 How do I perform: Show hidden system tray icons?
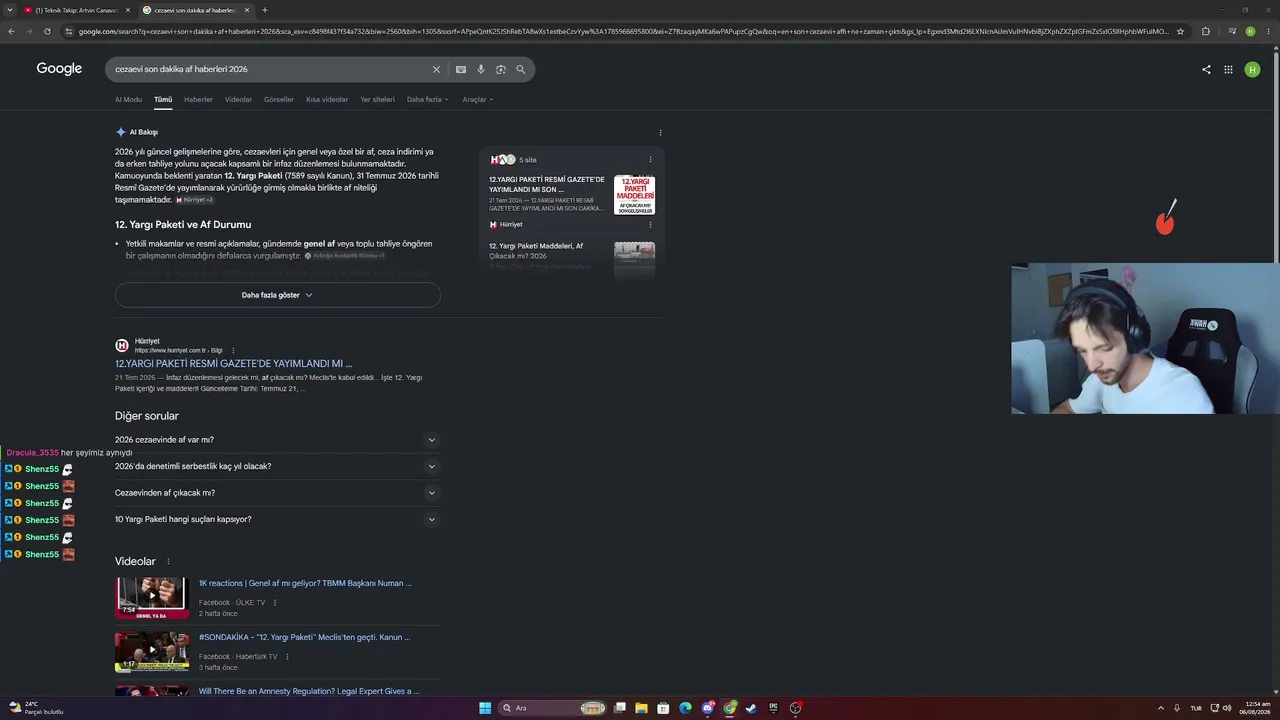pyautogui.click(x=1160, y=708)
